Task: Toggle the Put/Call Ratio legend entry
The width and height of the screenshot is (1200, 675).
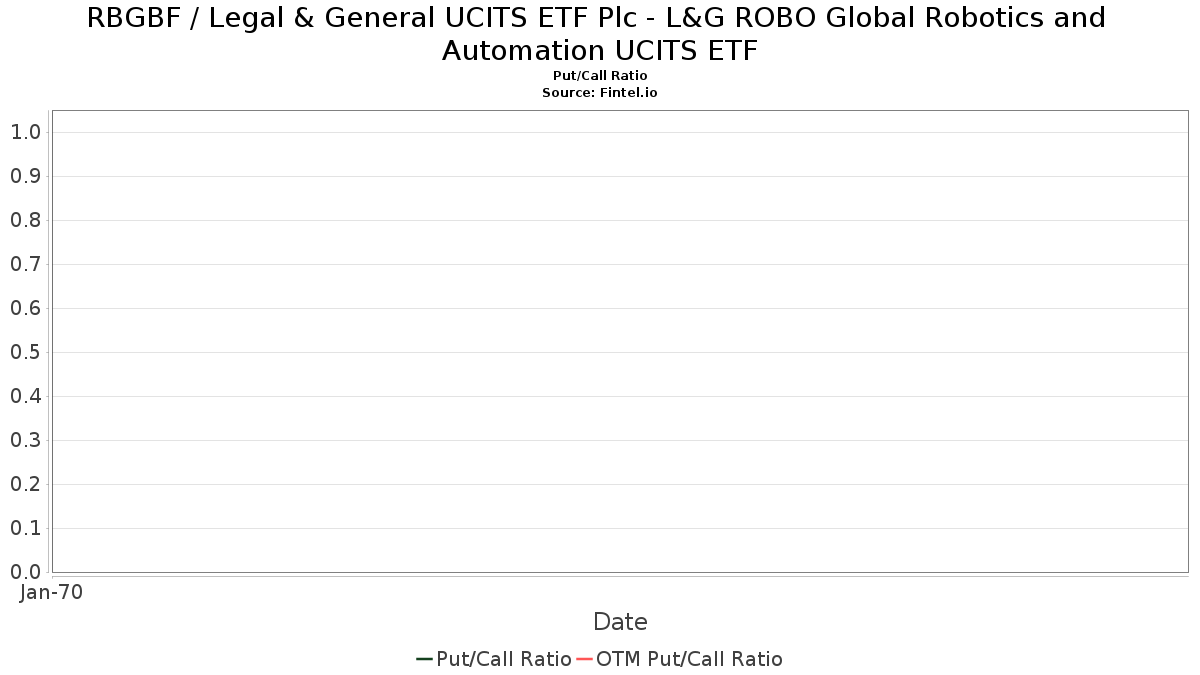Action: point(504,659)
